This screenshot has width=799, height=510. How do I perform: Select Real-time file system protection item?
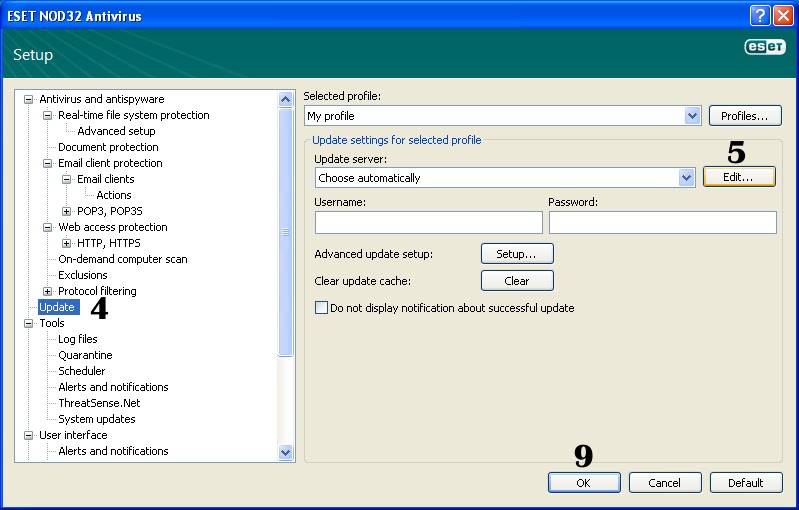[134, 115]
